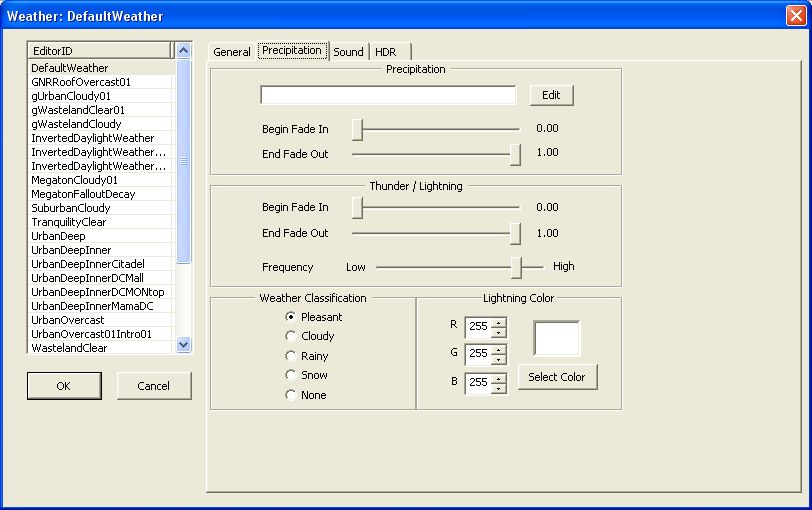Sort by the EditorID column header
Image resolution: width=812 pixels, height=510 pixels.
click(99, 51)
